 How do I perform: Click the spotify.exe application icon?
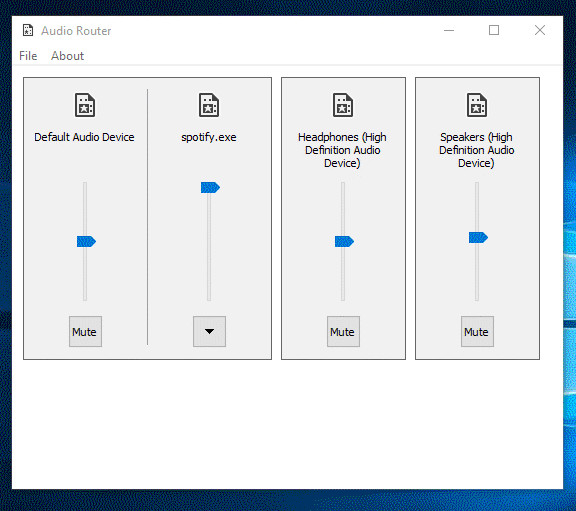point(209,105)
